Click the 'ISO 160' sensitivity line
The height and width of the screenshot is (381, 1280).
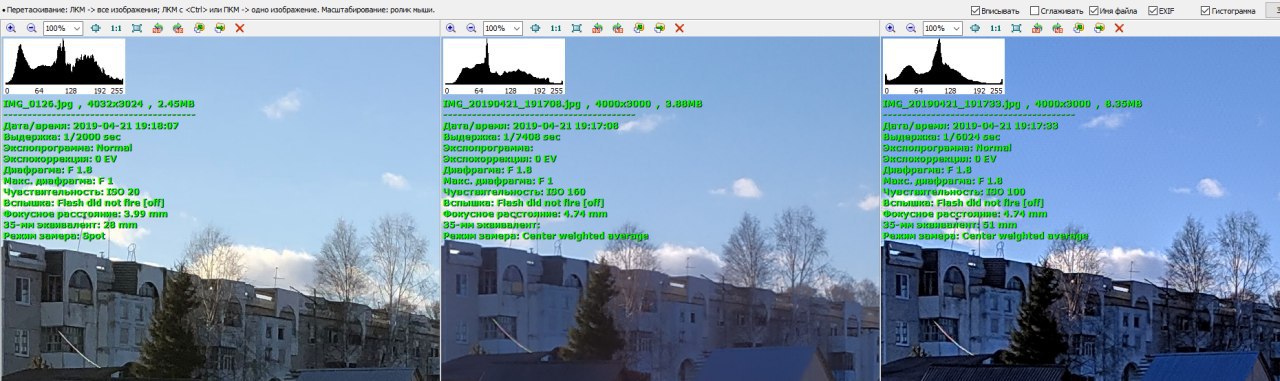pos(514,191)
